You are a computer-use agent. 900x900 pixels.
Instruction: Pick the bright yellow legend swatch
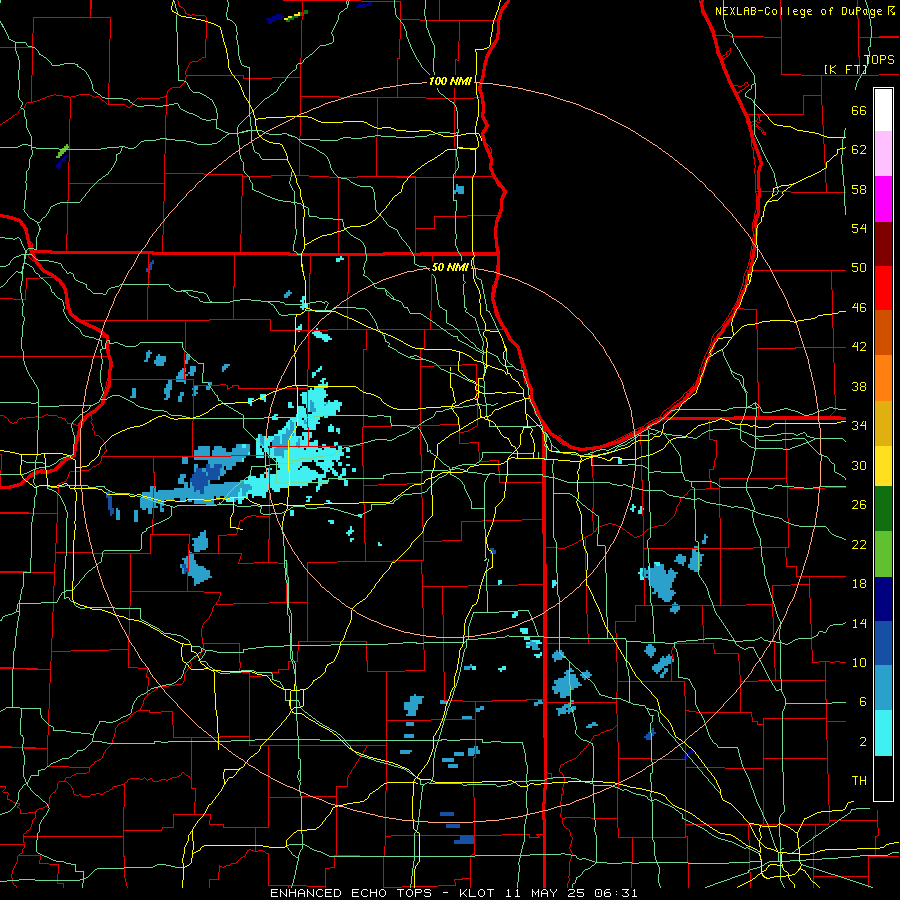coord(883,466)
